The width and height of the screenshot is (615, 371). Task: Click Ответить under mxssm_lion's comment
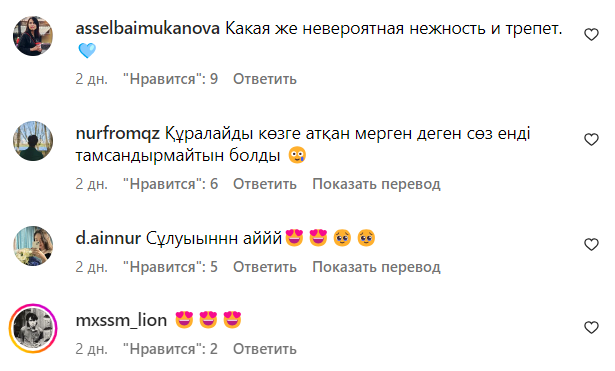(265, 349)
